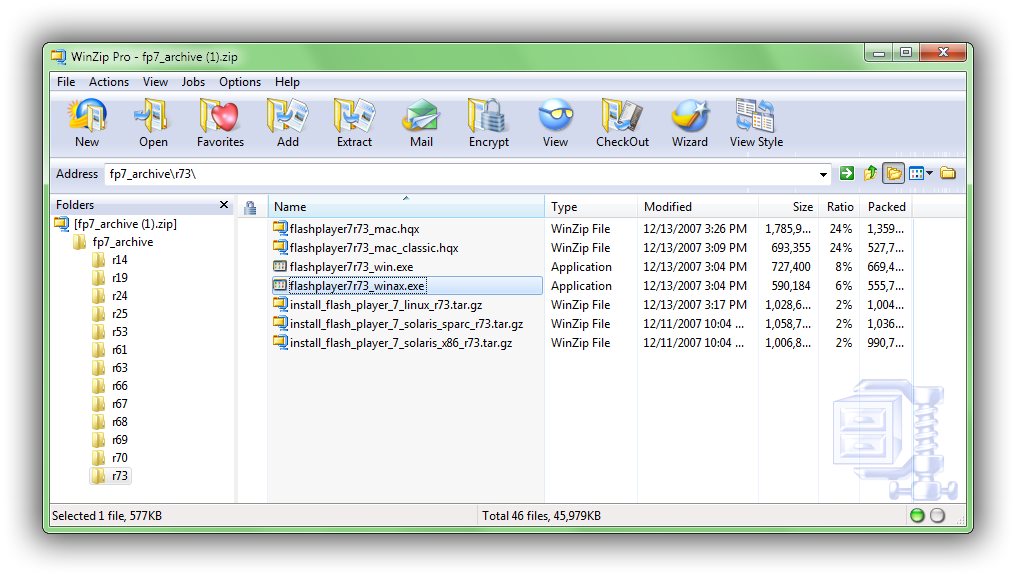Select install_flash_player_7_linux_r73.tar.gz
1016x576 pixels.
coord(386,305)
